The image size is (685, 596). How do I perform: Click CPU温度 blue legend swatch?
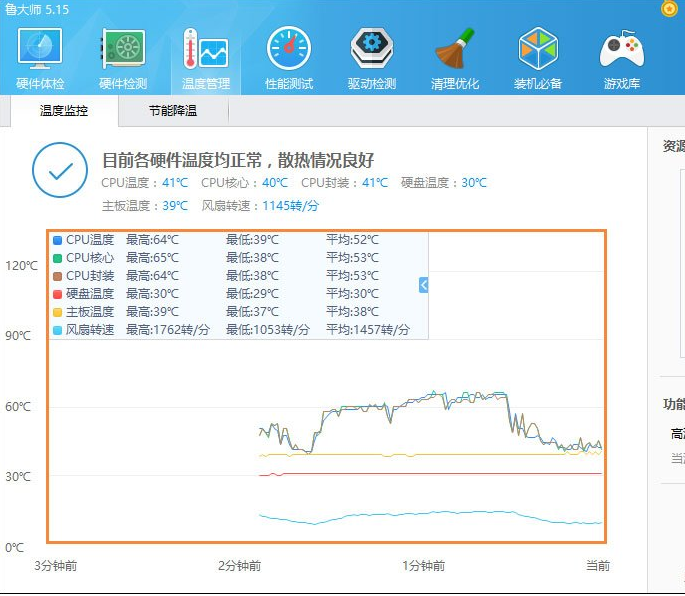click(57, 240)
